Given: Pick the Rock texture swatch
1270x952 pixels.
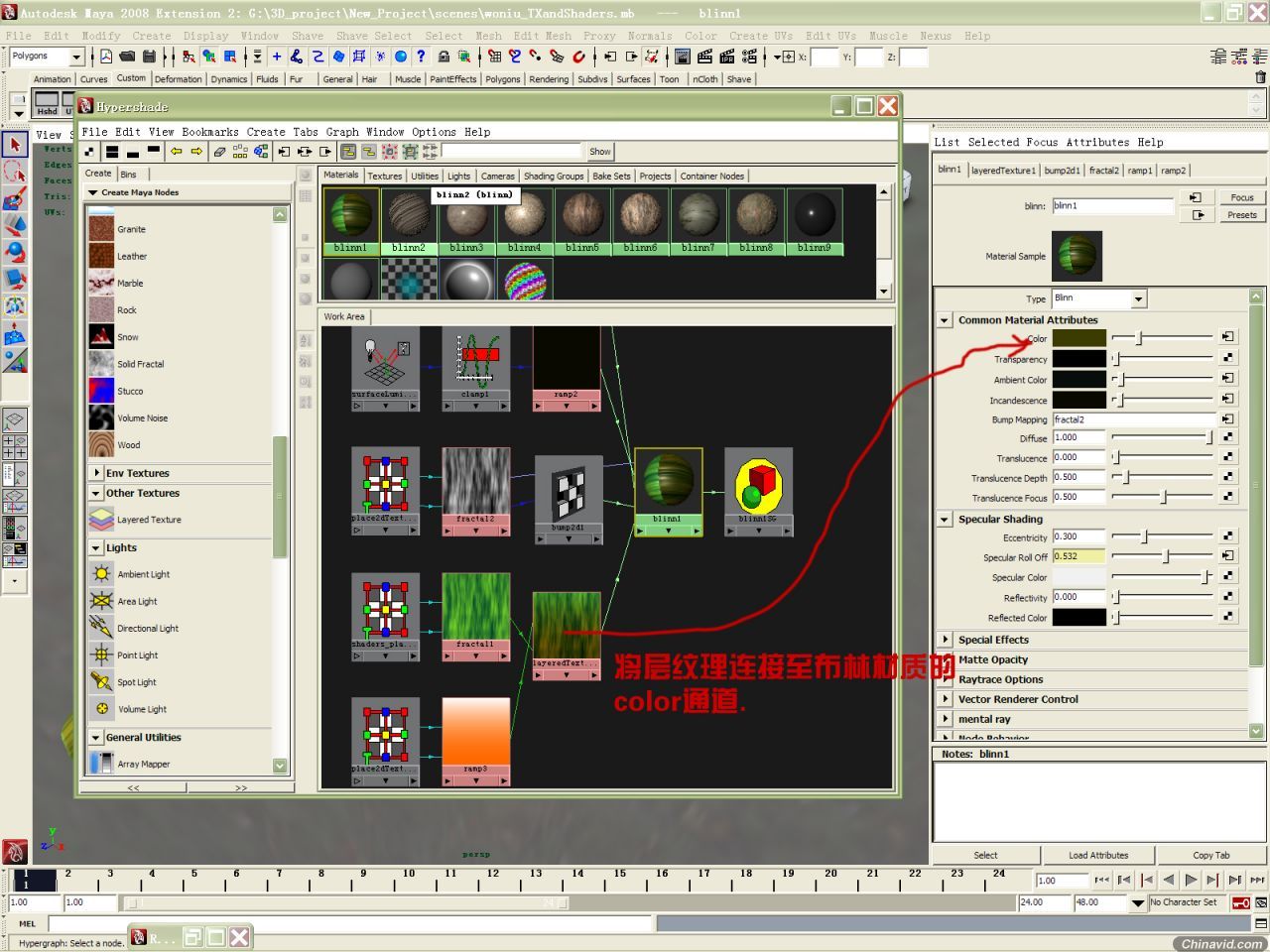Looking at the screenshot, I should (x=101, y=309).
